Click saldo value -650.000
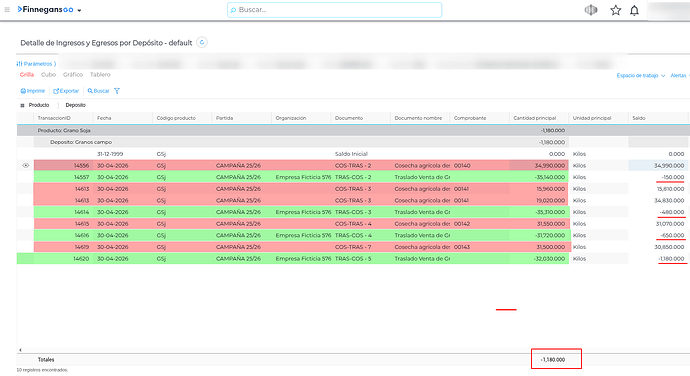Viewport: 690px width, 376px height. point(672,236)
